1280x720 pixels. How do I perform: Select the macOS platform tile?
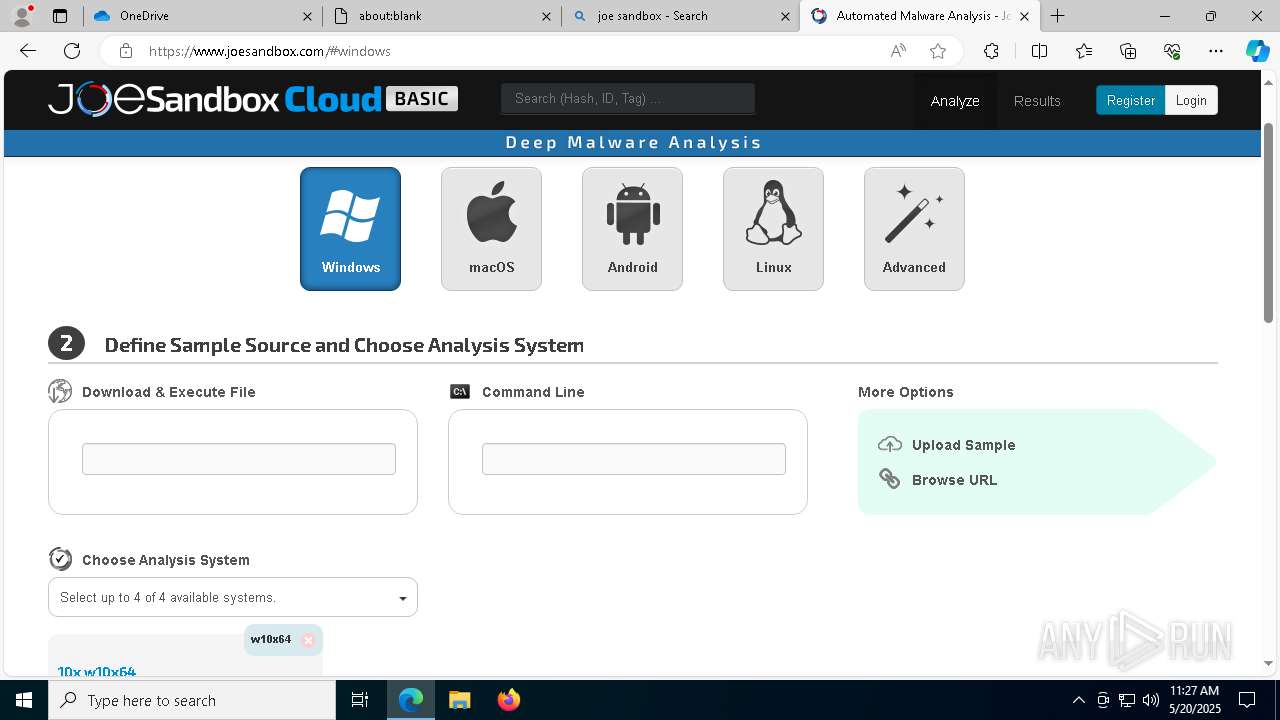click(x=491, y=229)
